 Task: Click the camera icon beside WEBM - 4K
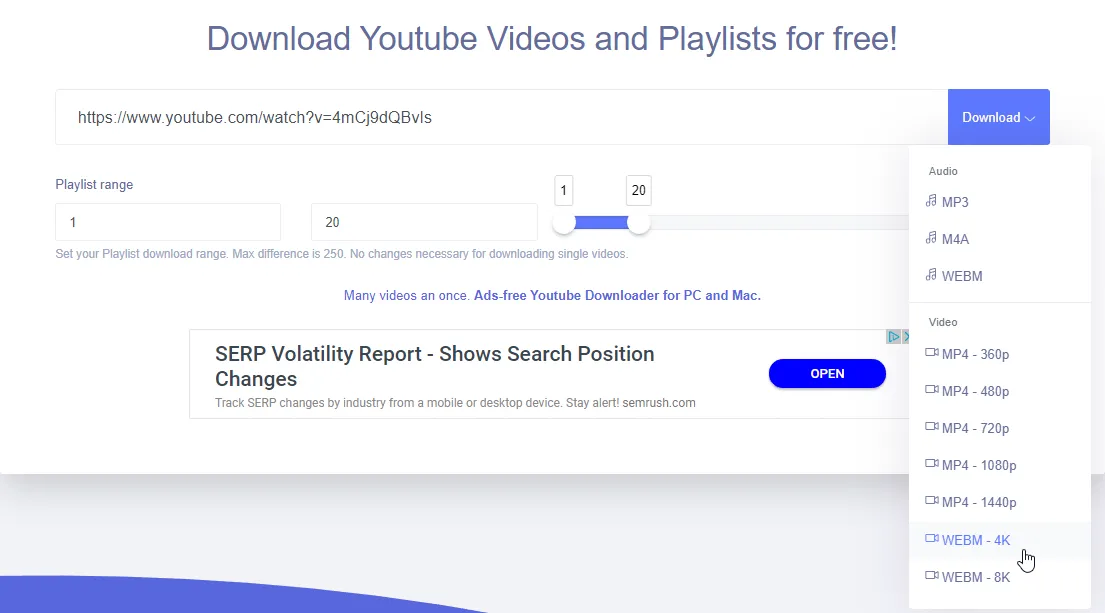pos(932,538)
